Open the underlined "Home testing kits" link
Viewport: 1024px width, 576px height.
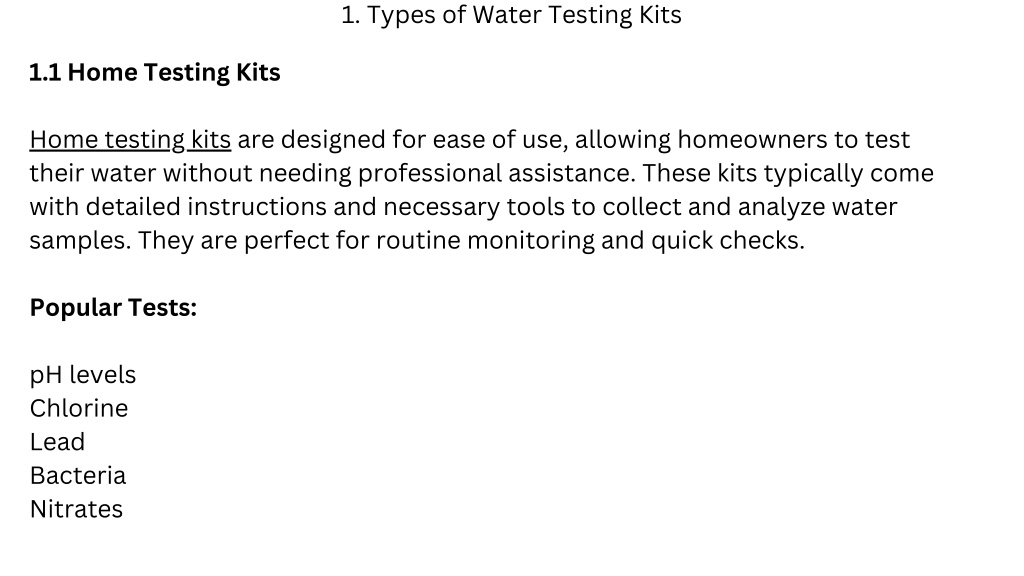130,140
